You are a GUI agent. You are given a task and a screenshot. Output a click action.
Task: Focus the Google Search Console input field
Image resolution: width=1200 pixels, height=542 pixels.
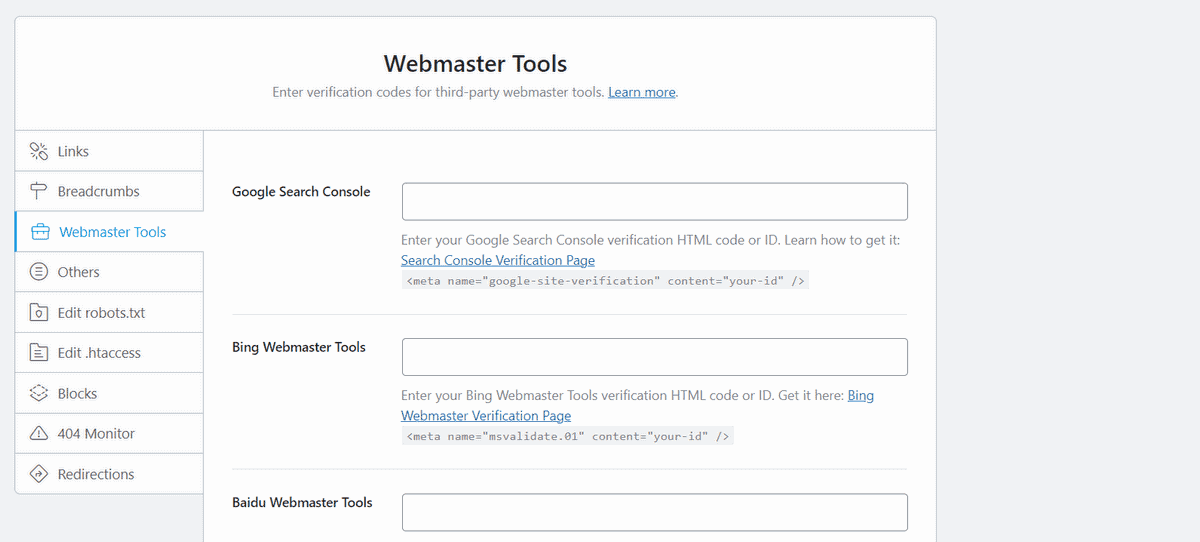(x=655, y=201)
